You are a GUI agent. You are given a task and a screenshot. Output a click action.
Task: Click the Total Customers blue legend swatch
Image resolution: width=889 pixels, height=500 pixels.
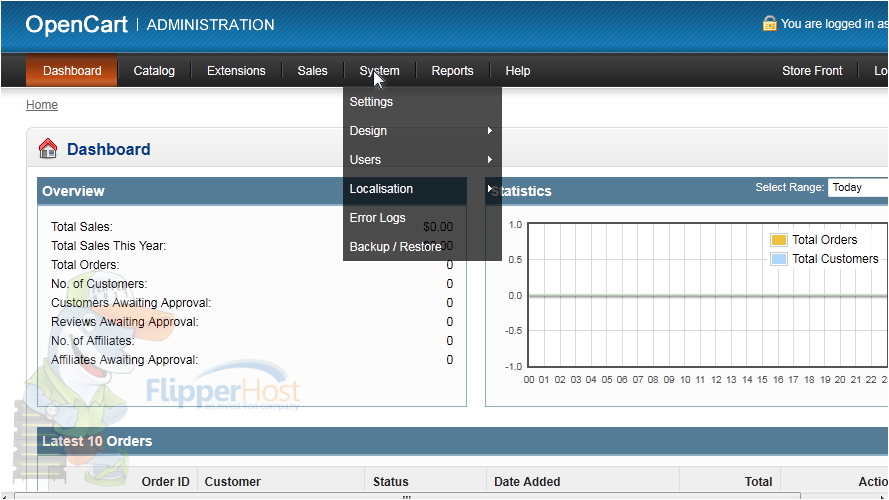click(779, 259)
